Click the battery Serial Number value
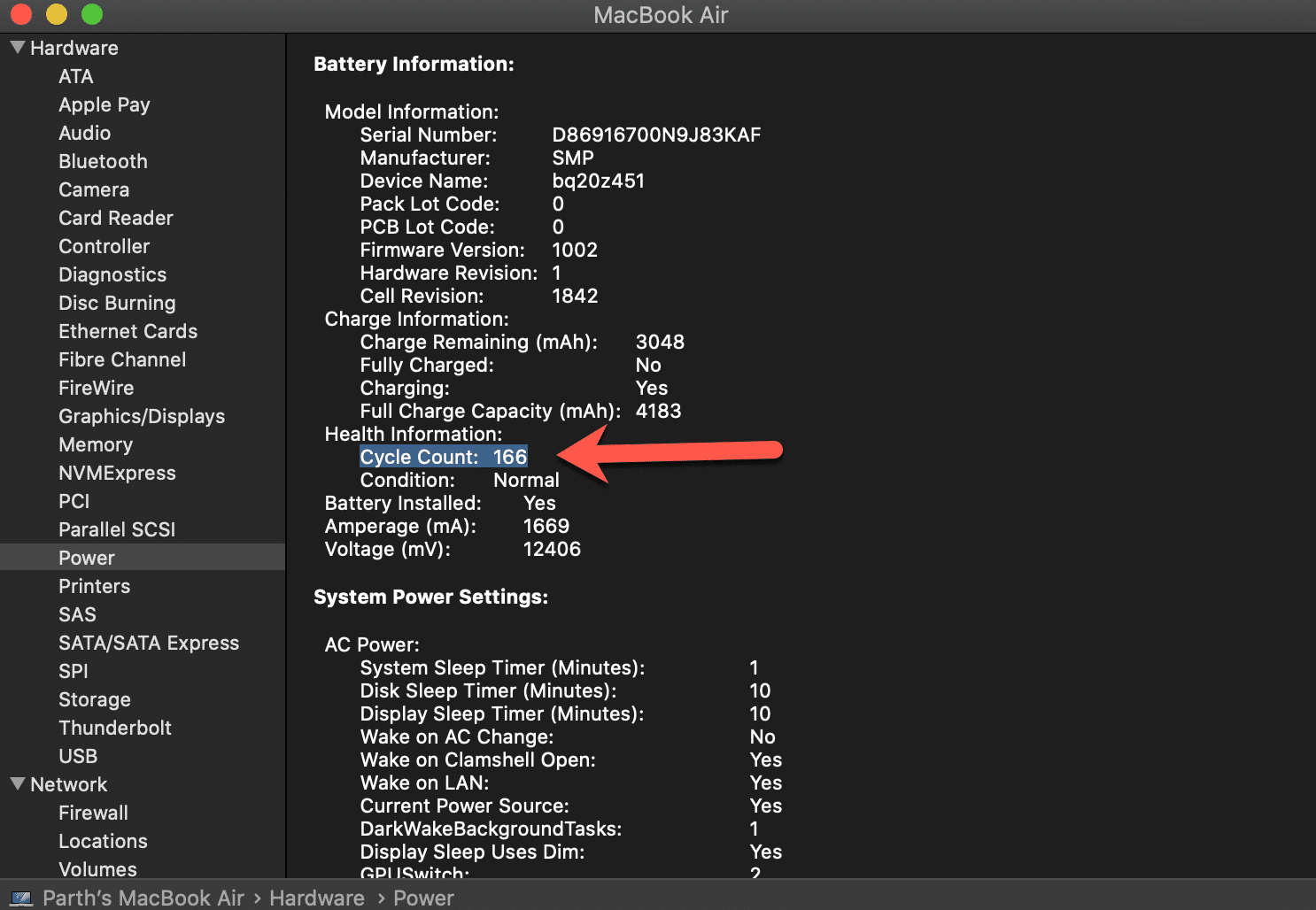 coord(656,135)
